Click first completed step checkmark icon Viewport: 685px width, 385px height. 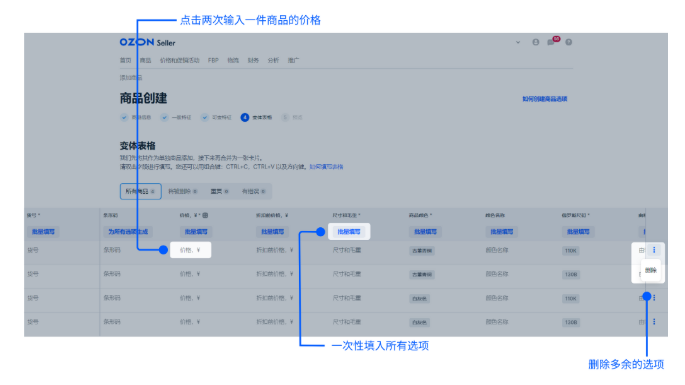tap(124, 118)
